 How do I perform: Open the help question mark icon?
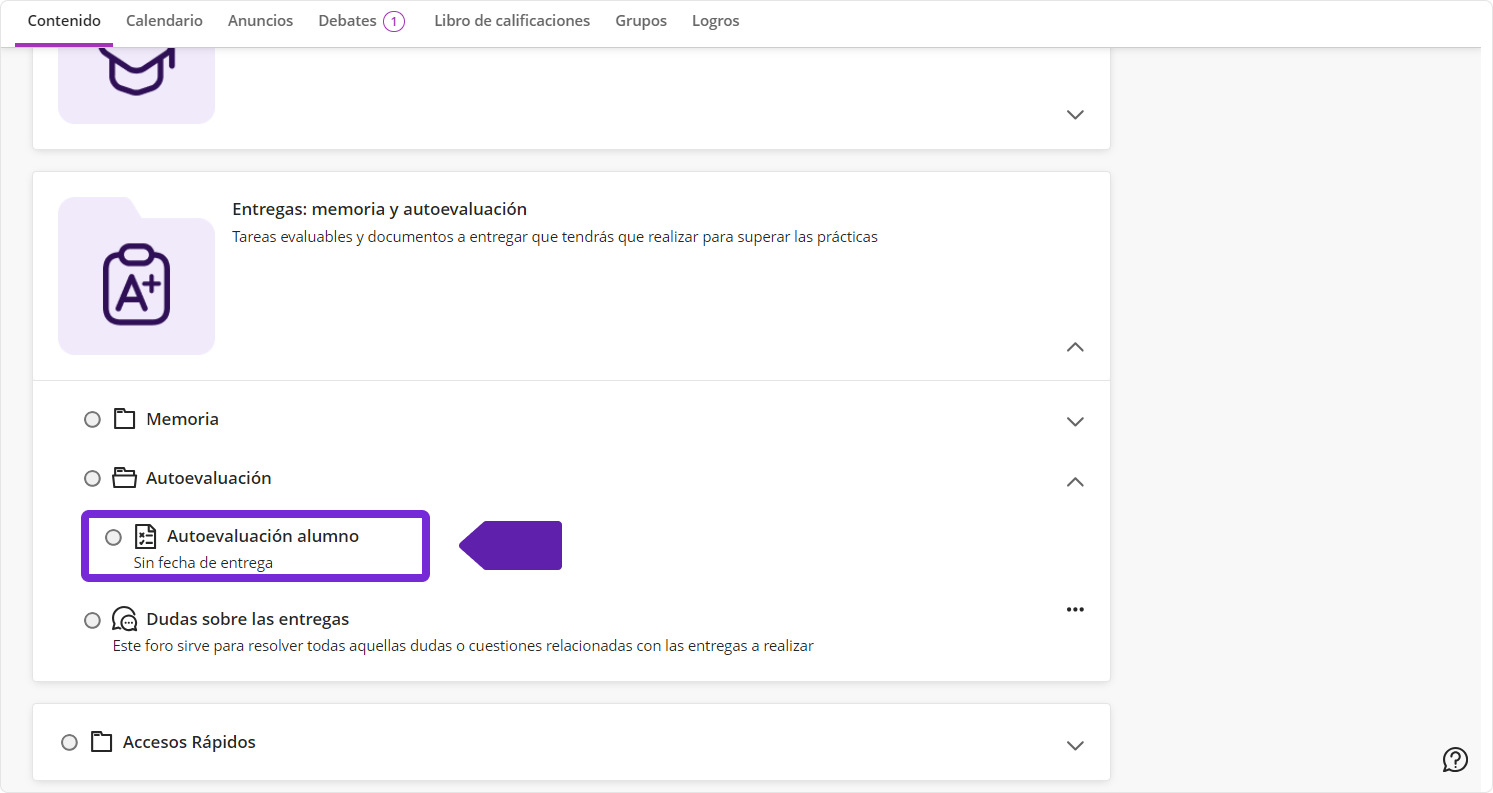pyautogui.click(x=1455, y=760)
